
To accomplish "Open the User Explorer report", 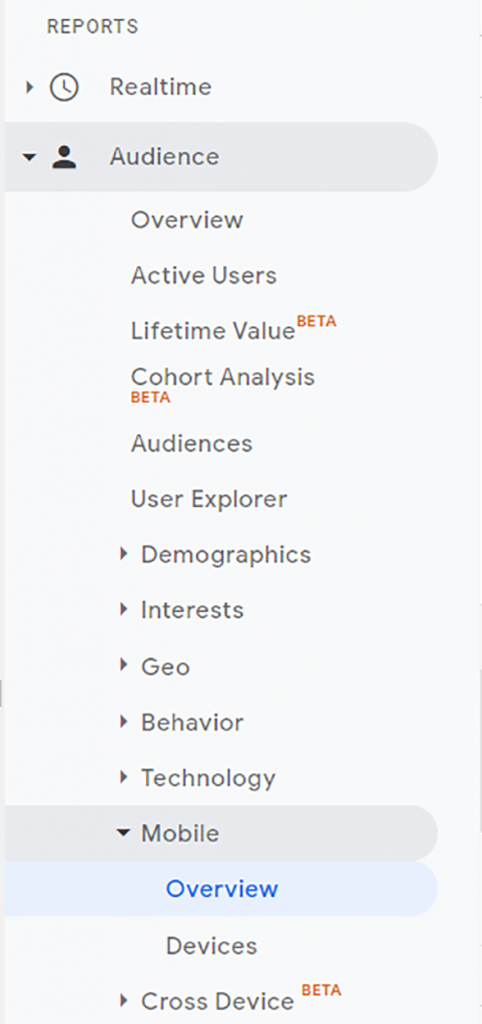I will (x=209, y=500).
